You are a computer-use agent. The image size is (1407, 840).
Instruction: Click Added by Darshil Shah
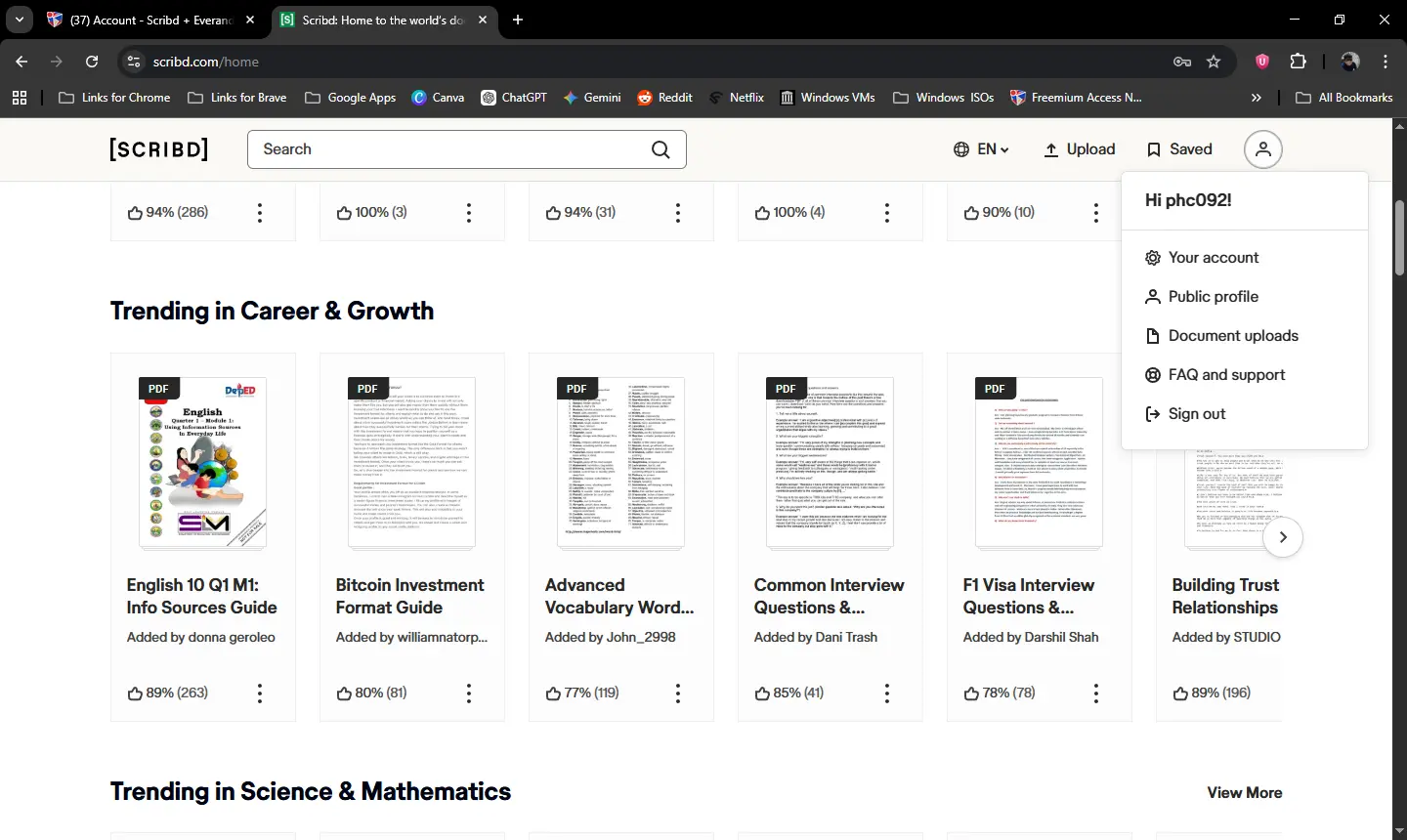tap(1031, 637)
